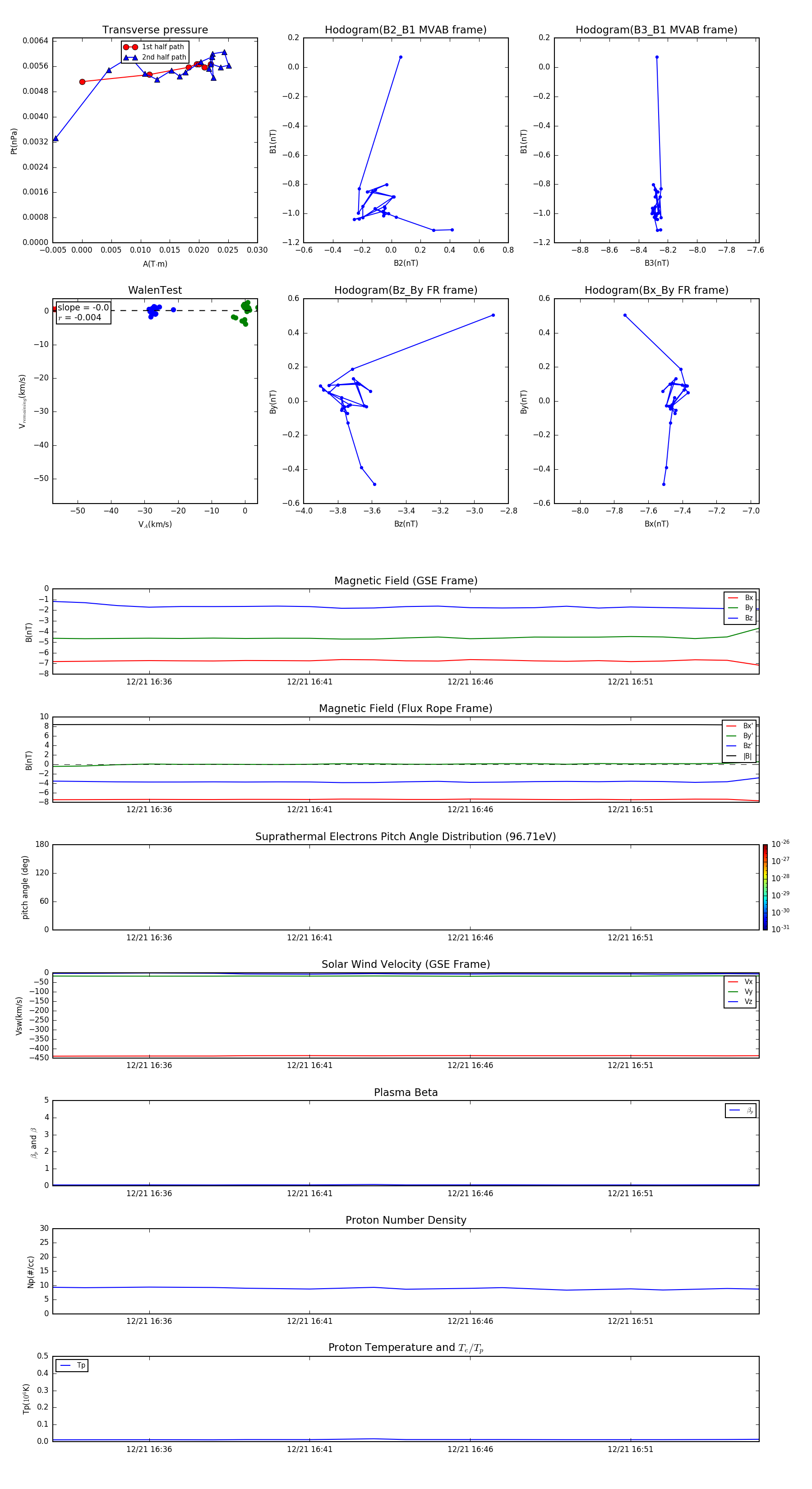Click '12/21 16:51' tick under Proton Temperature plot

point(630,1450)
